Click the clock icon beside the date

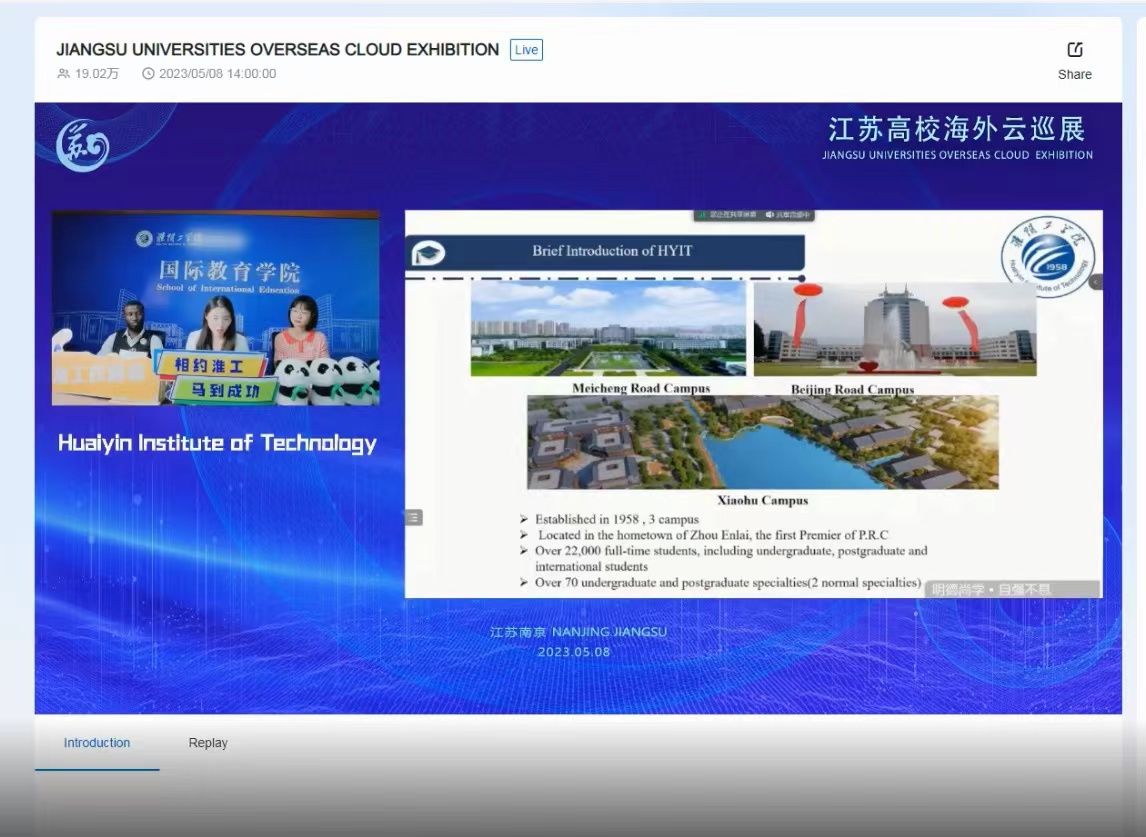tap(148, 74)
